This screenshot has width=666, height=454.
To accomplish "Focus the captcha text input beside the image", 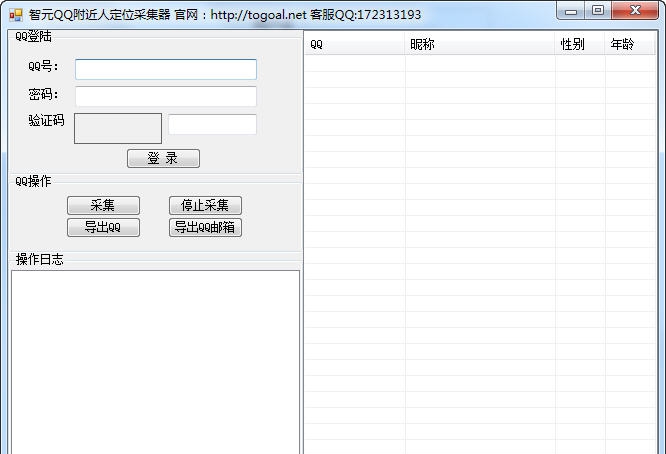I will coord(212,124).
